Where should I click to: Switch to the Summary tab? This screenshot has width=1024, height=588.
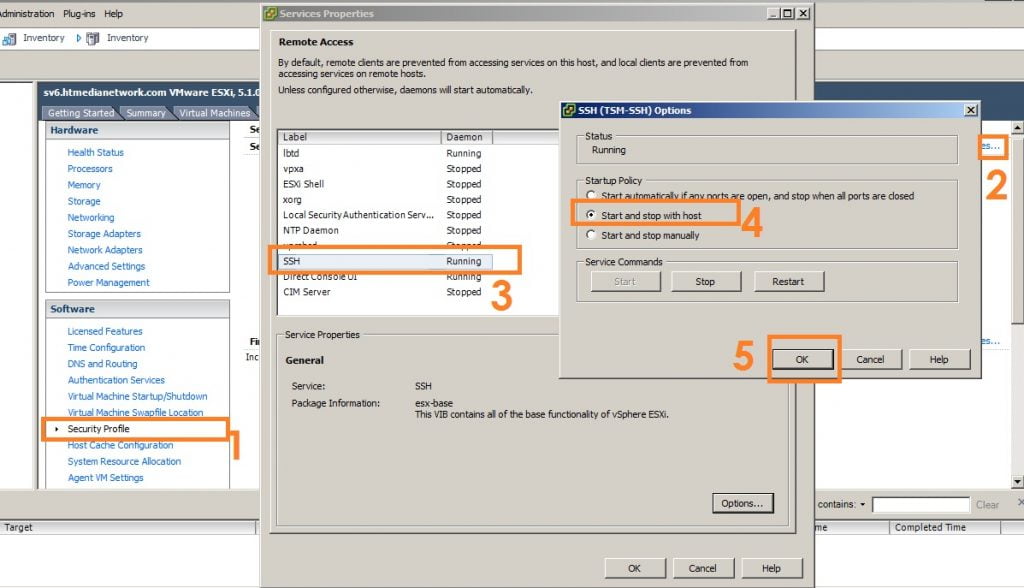point(146,113)
